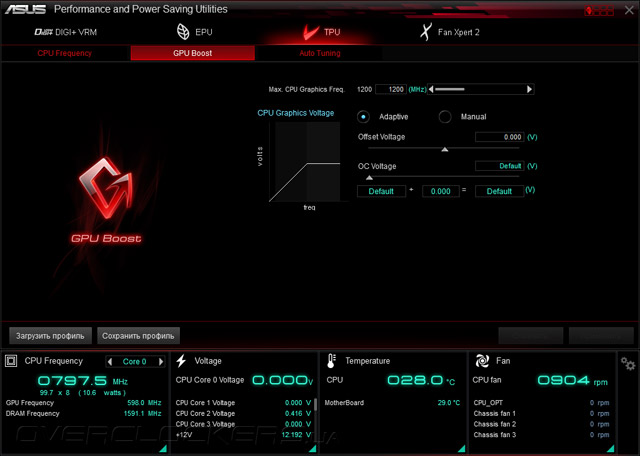Viewport: 640px width, 456px height.
Task: Switch to the Auto Tuning tab
Action: [x=320, y=53]
